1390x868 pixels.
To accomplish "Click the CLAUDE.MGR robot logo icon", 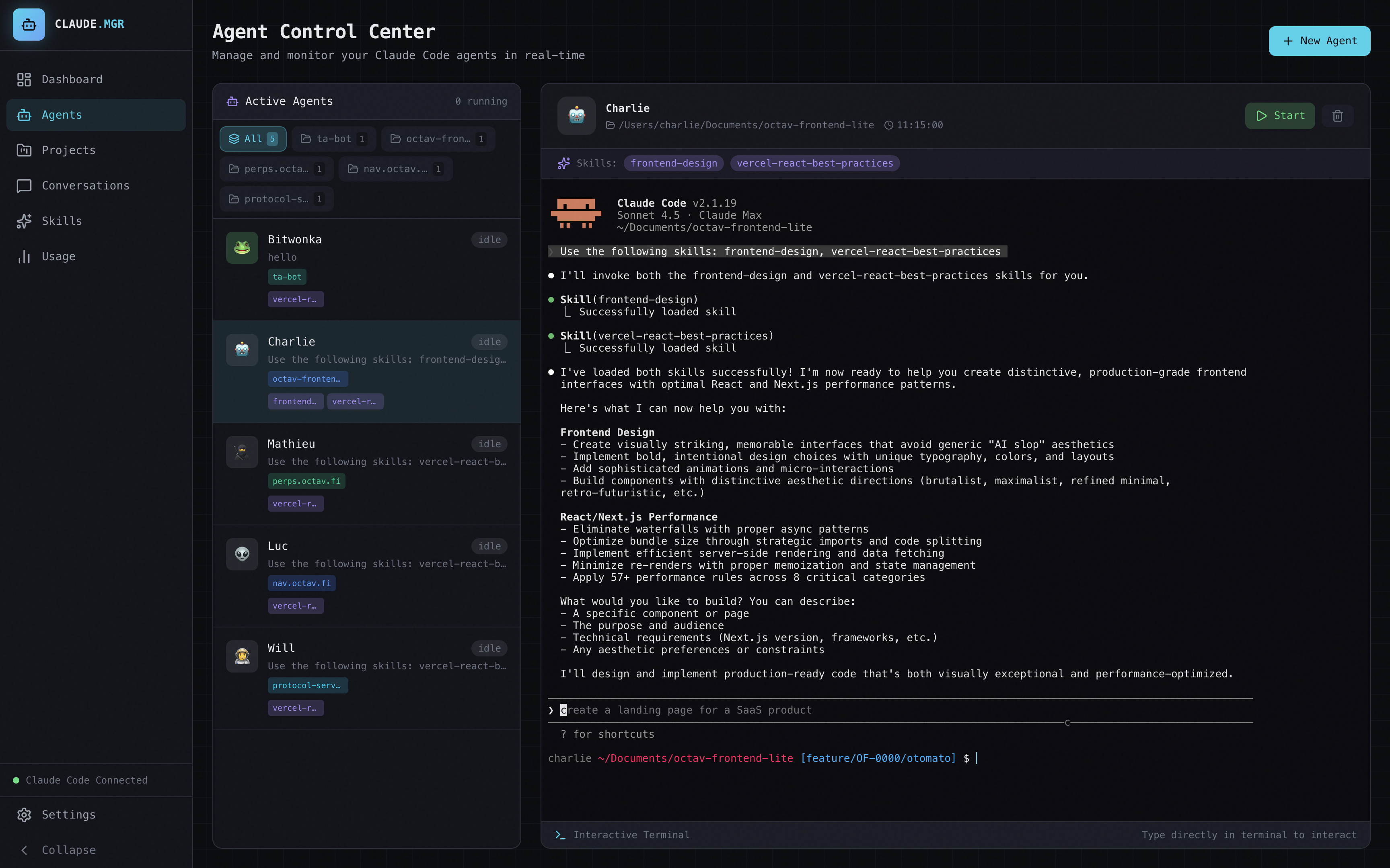I will point(29,24).
